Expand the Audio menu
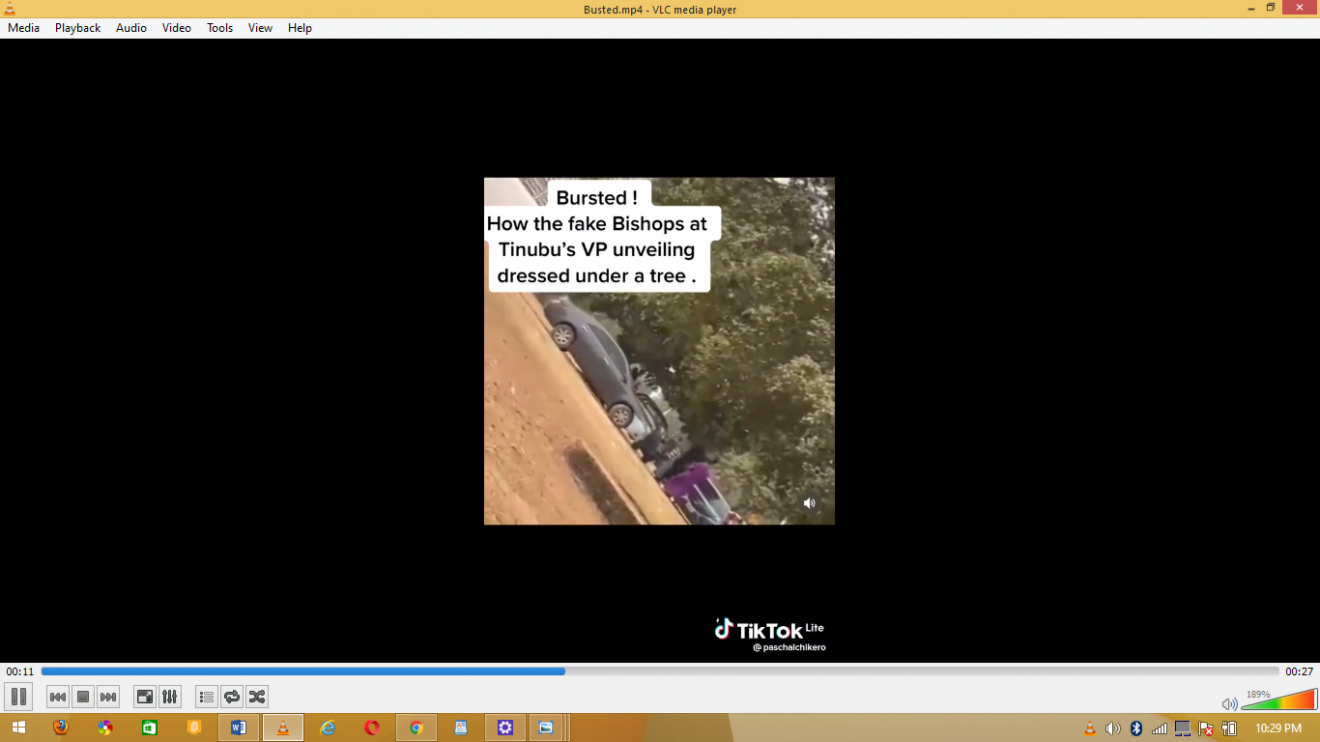 (x=131, y=28)
